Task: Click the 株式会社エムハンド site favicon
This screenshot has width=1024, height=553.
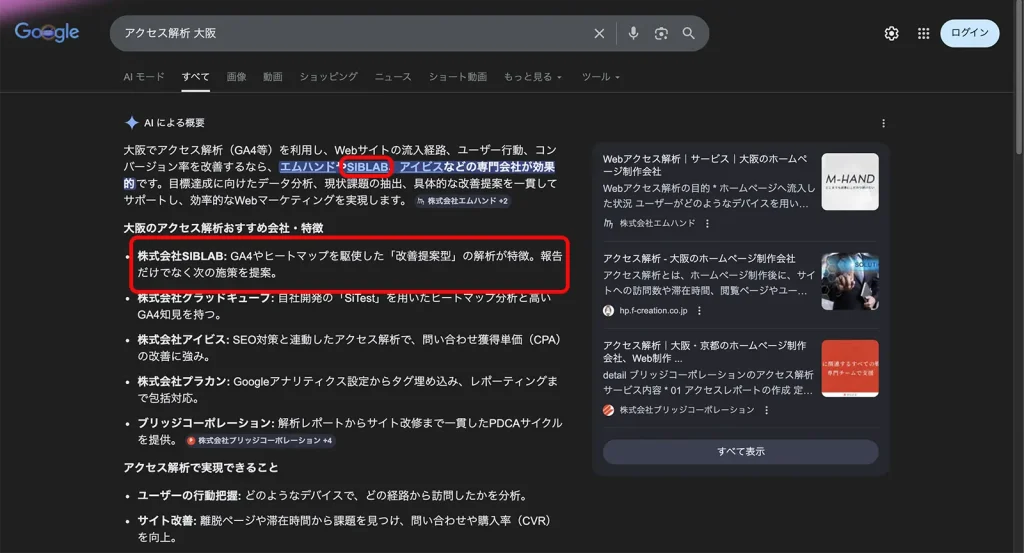Action: 608,223
